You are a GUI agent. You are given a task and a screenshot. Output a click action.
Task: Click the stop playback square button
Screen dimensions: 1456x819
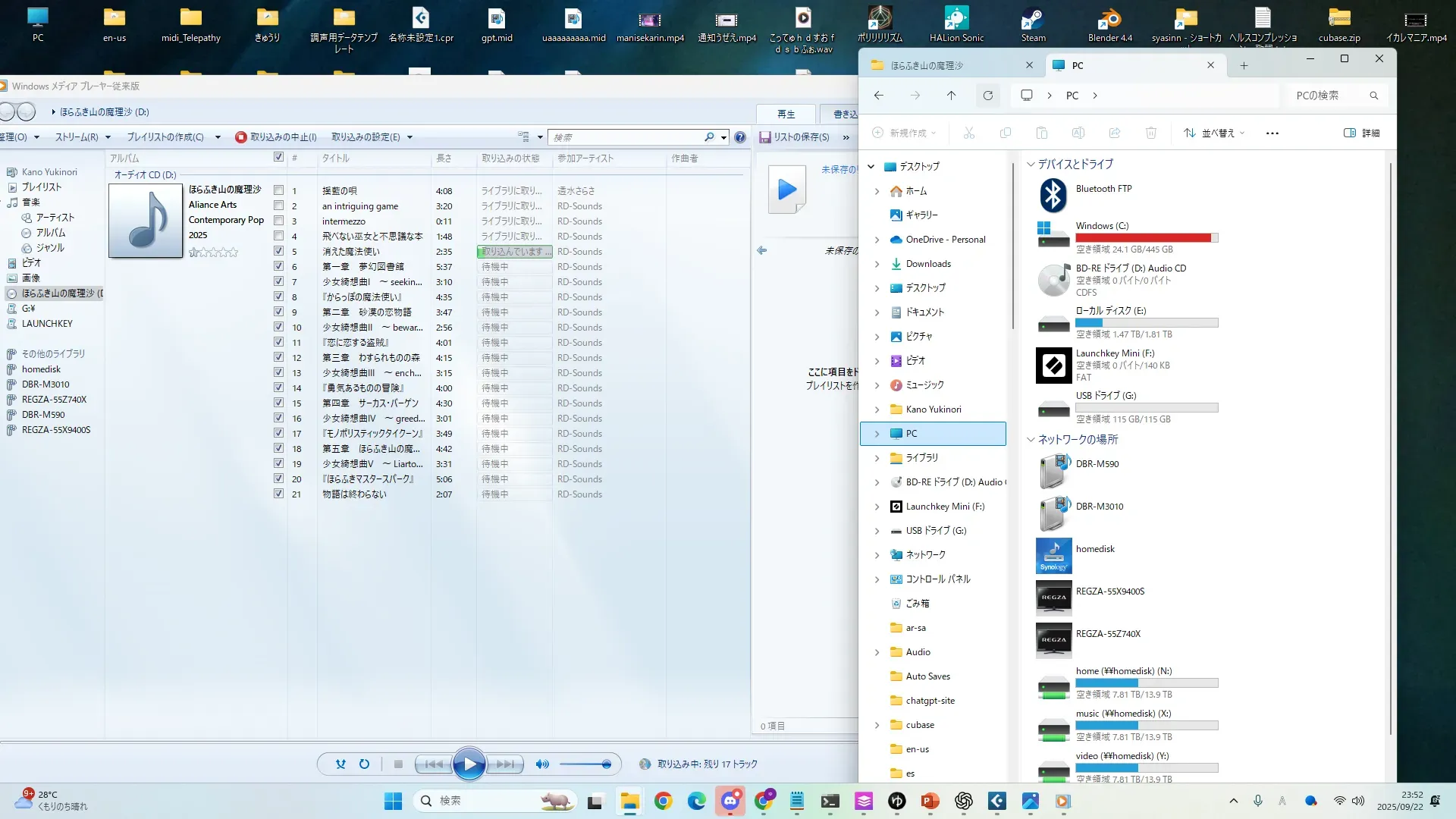click(398, 764)
